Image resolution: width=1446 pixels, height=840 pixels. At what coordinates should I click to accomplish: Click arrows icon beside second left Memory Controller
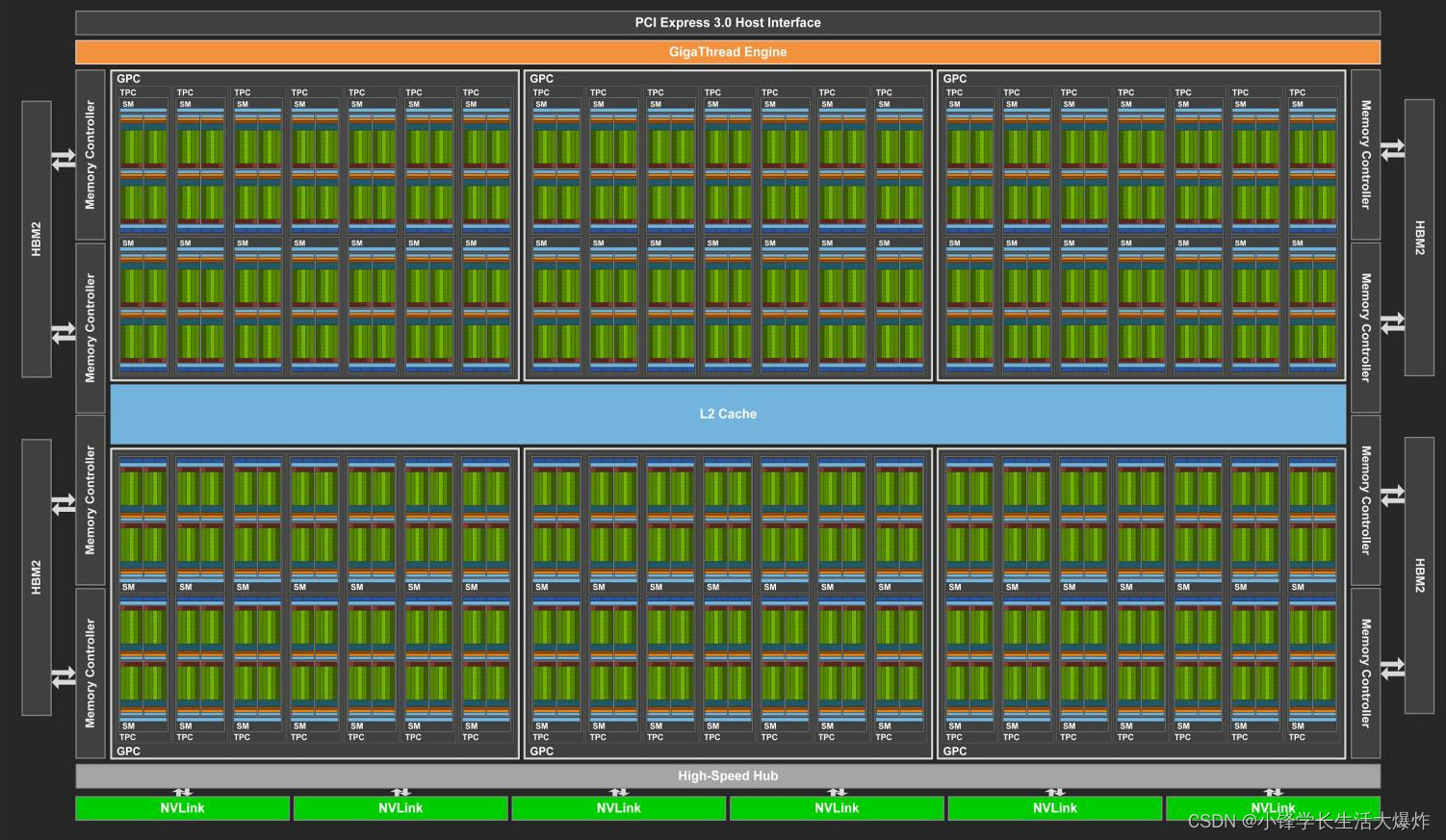click(x=64, y=333)
